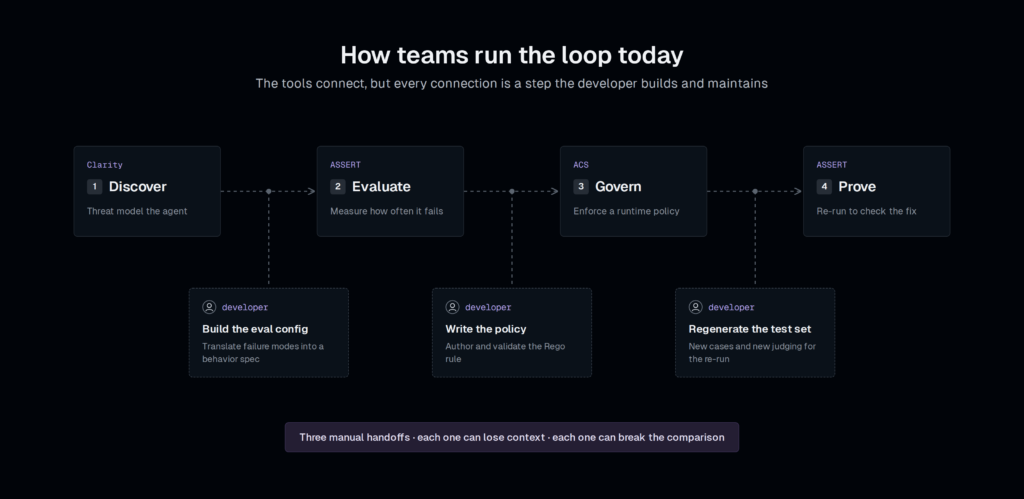The height and width of the screenshot is (499, 1024).
Task: Click the 'Three manual handoffs' banner
Action: (512, 437)
